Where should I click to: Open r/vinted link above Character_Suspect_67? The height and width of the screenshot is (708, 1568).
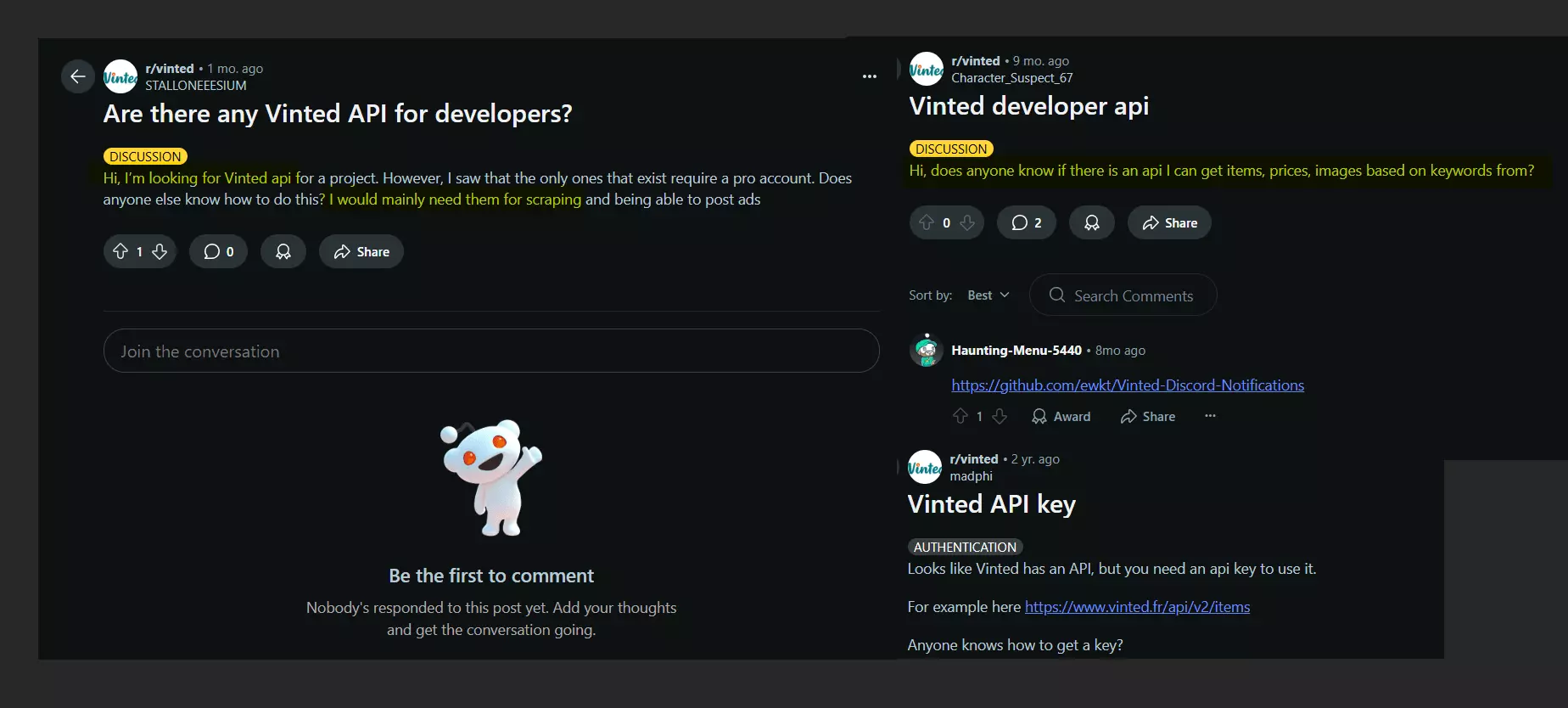coord(976,61)
